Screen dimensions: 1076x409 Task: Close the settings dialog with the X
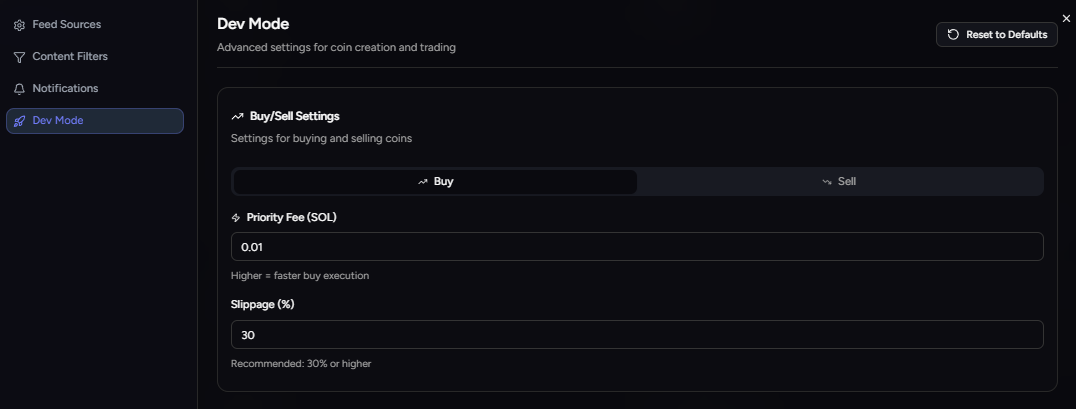point(1066,18)
